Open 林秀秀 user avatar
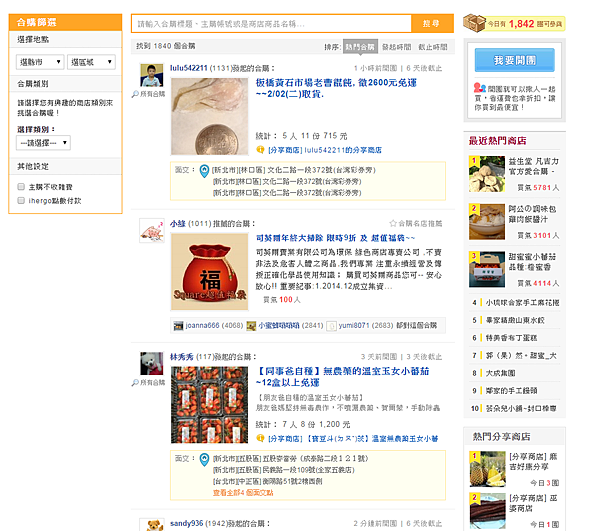The width and height of the screenshot is (600, 531). click(152, 363)
